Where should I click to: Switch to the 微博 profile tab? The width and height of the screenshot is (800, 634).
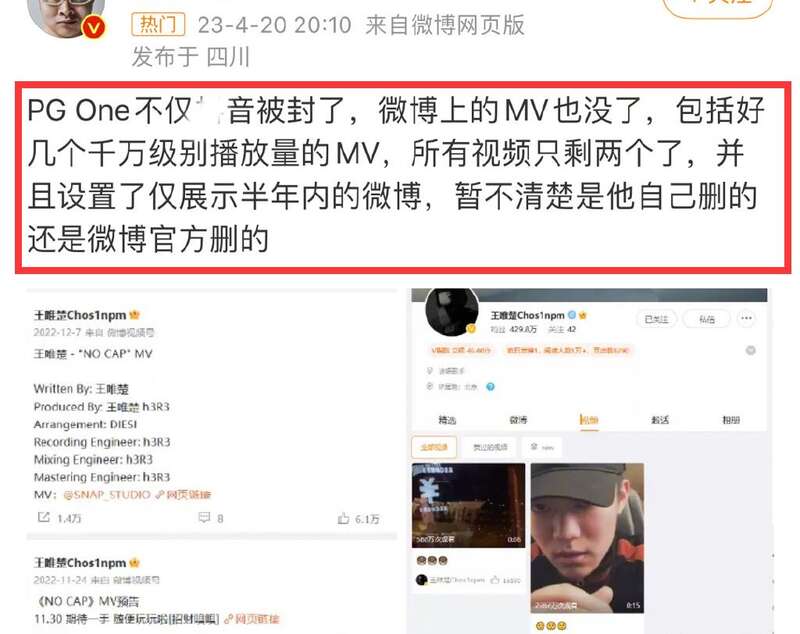(x=518, y=420)
